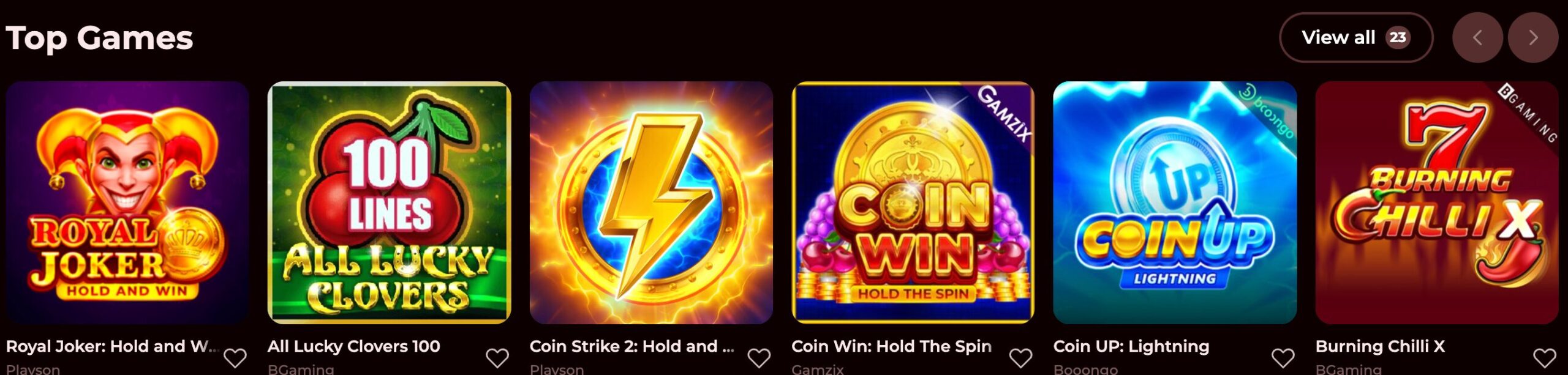This screenshot has width=1568, height=375.
Task: Open Royal Joker Hold and Win thumbnail
Action: 127,202
